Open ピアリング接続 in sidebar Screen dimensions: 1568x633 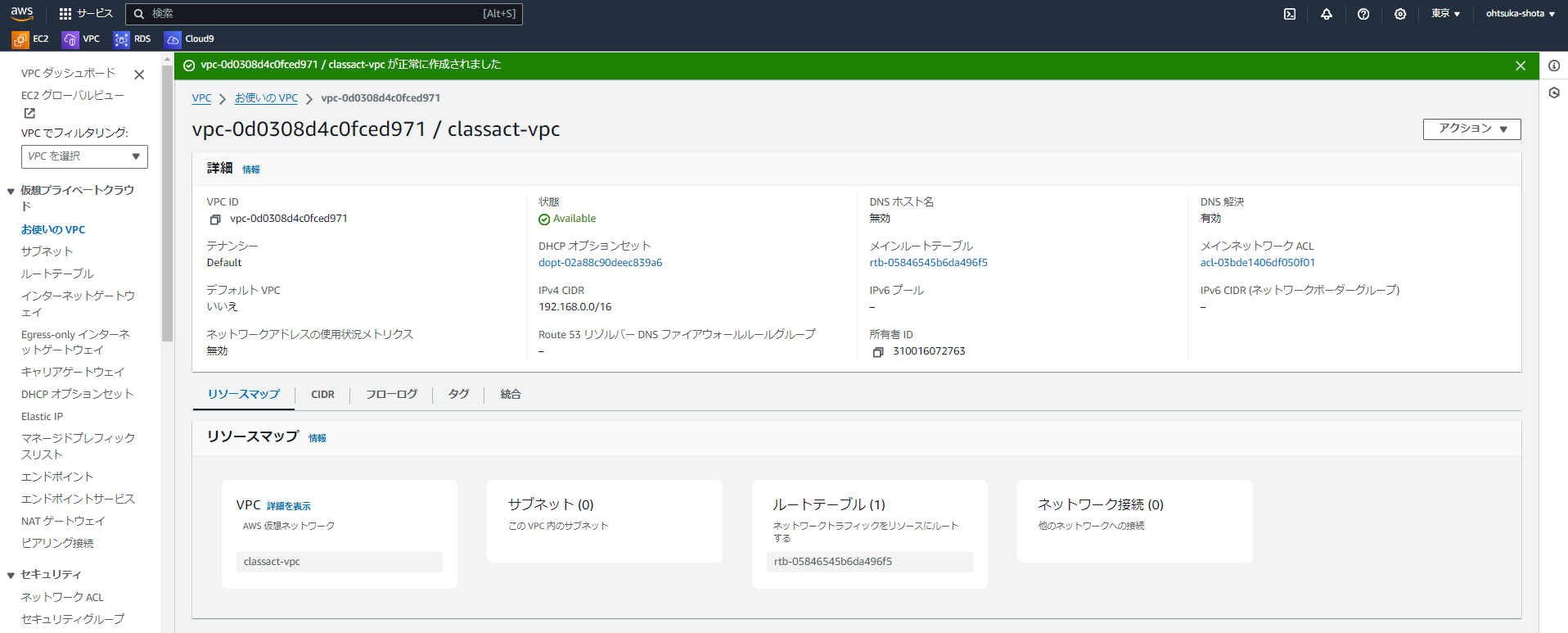(57, 544)
